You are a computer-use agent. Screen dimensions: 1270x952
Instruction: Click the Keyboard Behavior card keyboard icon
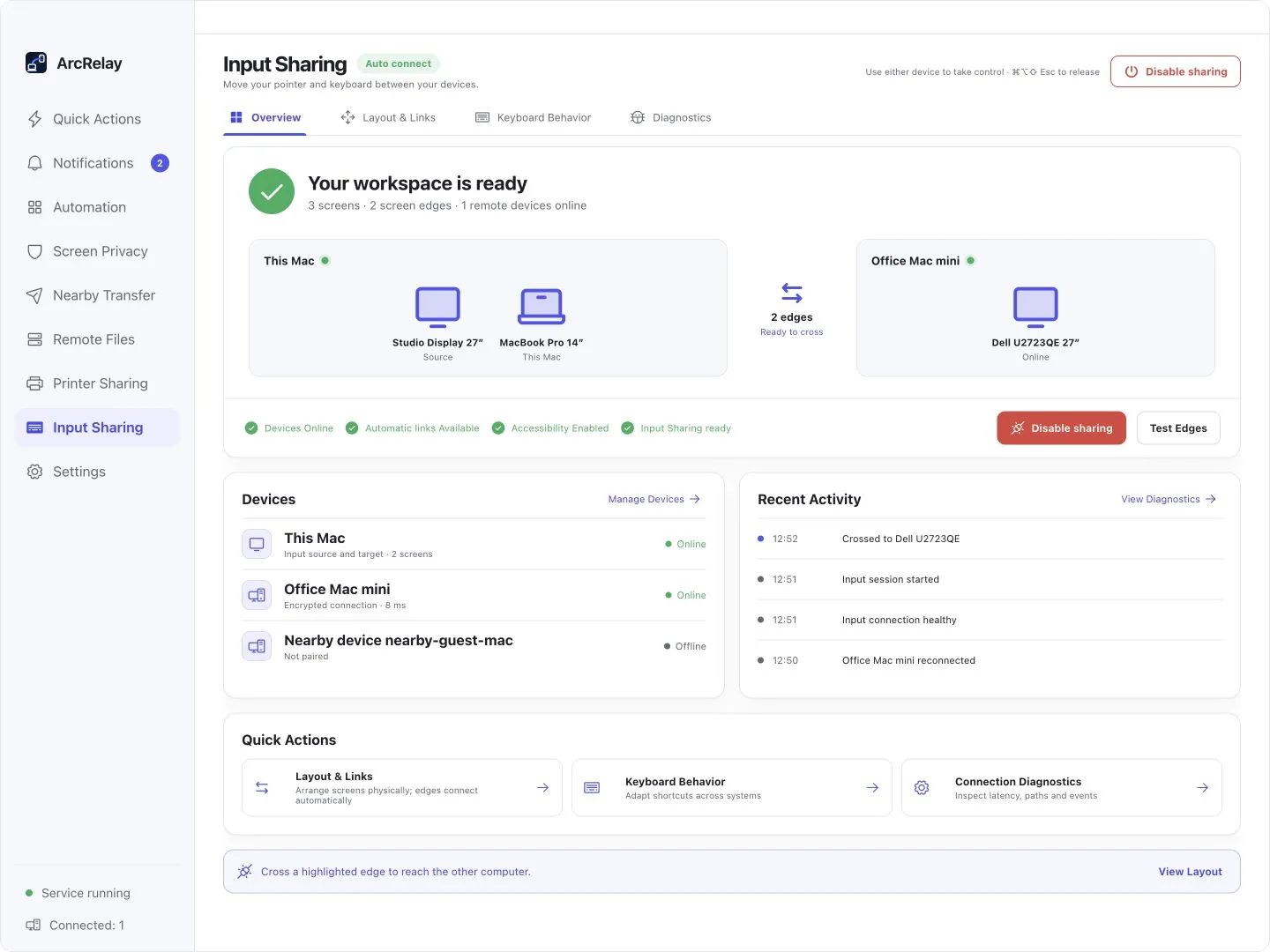click(592, 787)
